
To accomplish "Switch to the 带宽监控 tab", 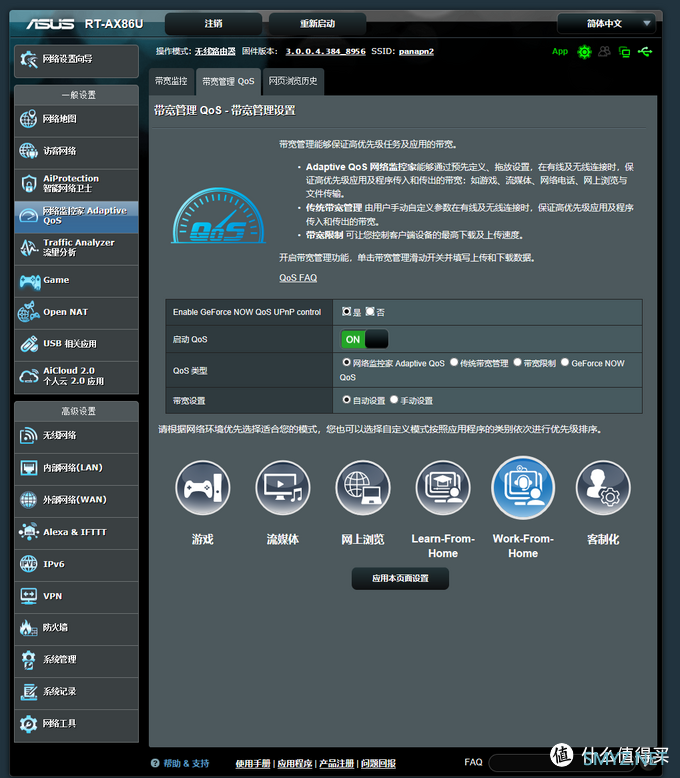I will tap(171, 81).
